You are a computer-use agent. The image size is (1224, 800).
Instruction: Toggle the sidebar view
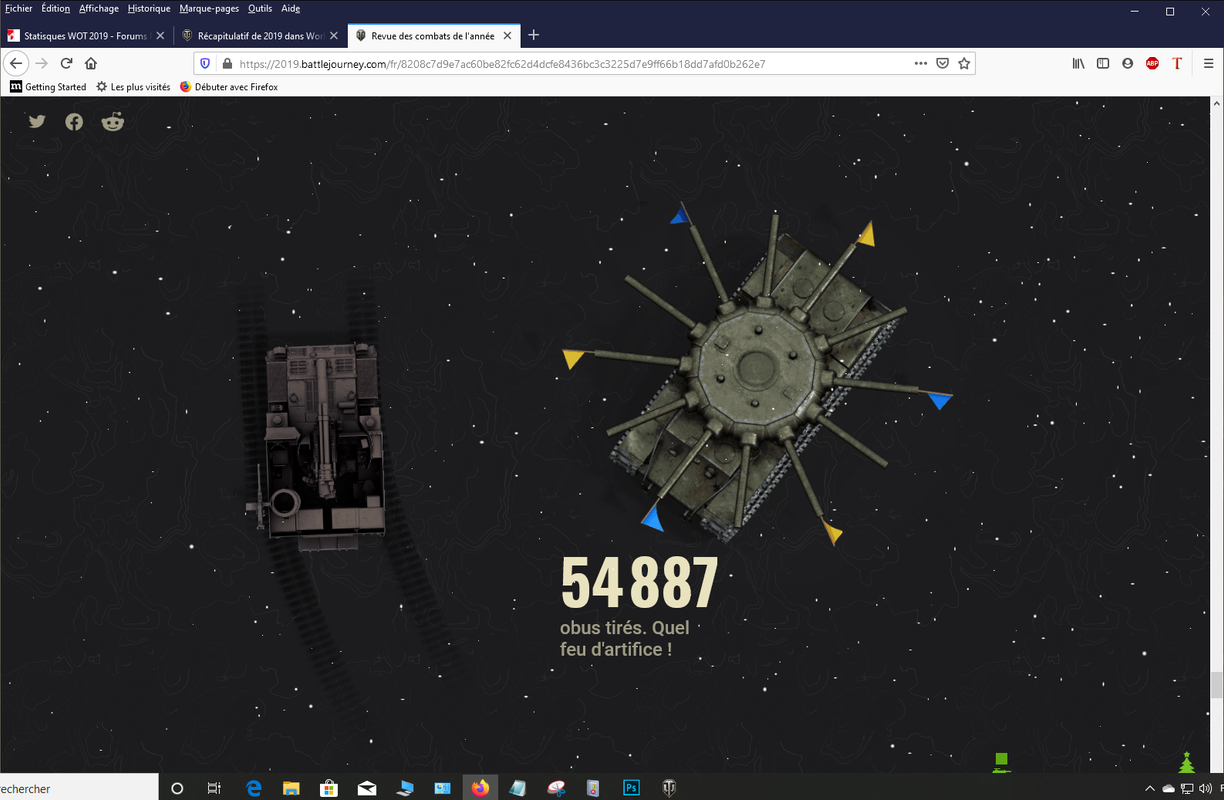[x=1103, y=63]
